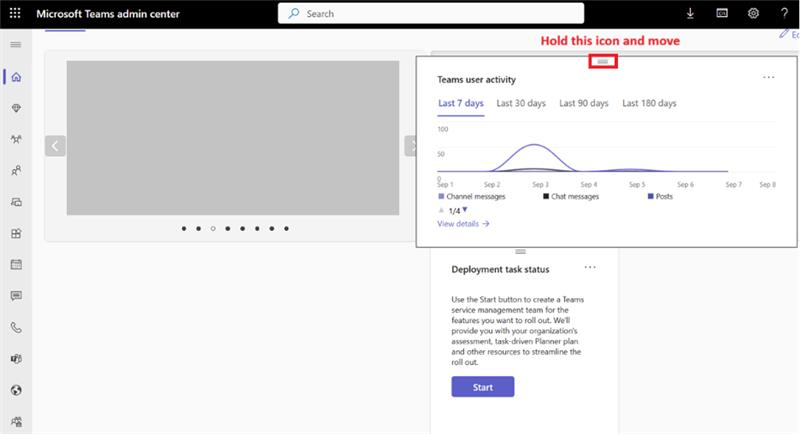Viewport: 800px width, 434px height.
Task: Show previous carousel slide arrow
Action: point(55,146)
